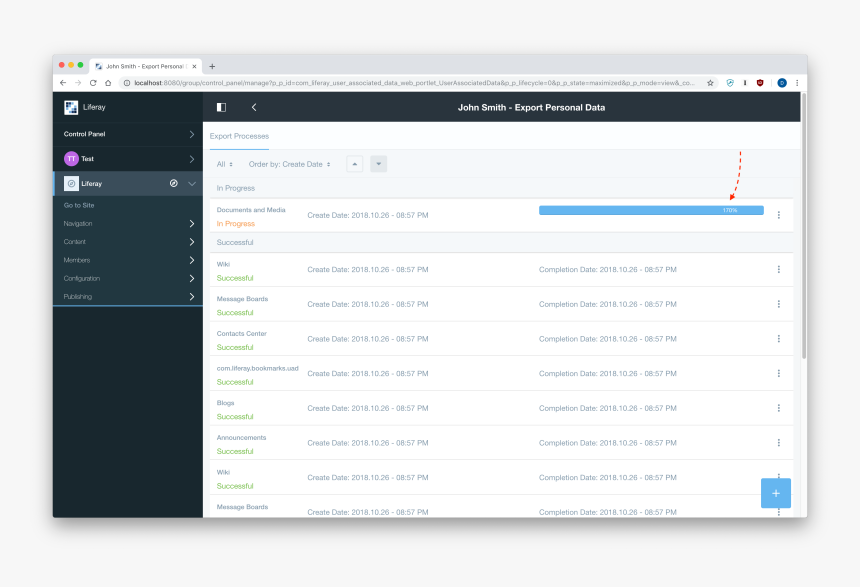Select the Export Processes tab
Image resolution: width=860 pixels, height=587 pixels.
point(239,136)
